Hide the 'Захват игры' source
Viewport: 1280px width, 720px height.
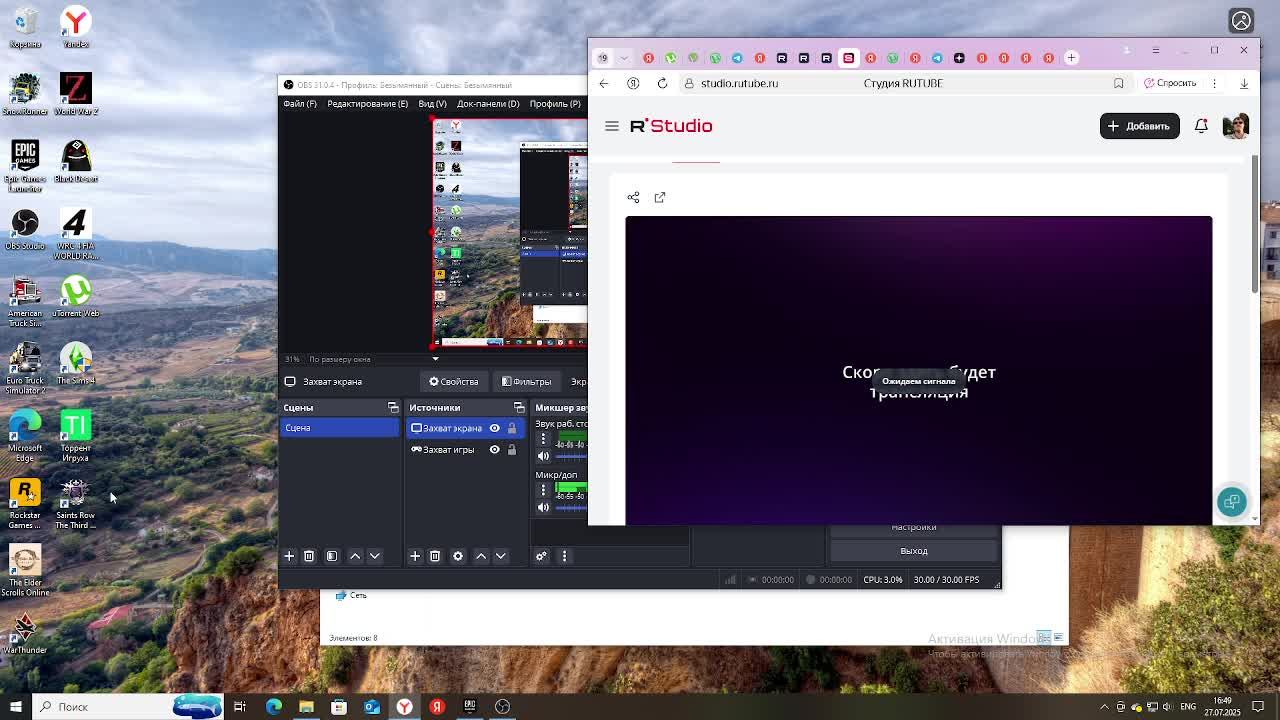494,450
